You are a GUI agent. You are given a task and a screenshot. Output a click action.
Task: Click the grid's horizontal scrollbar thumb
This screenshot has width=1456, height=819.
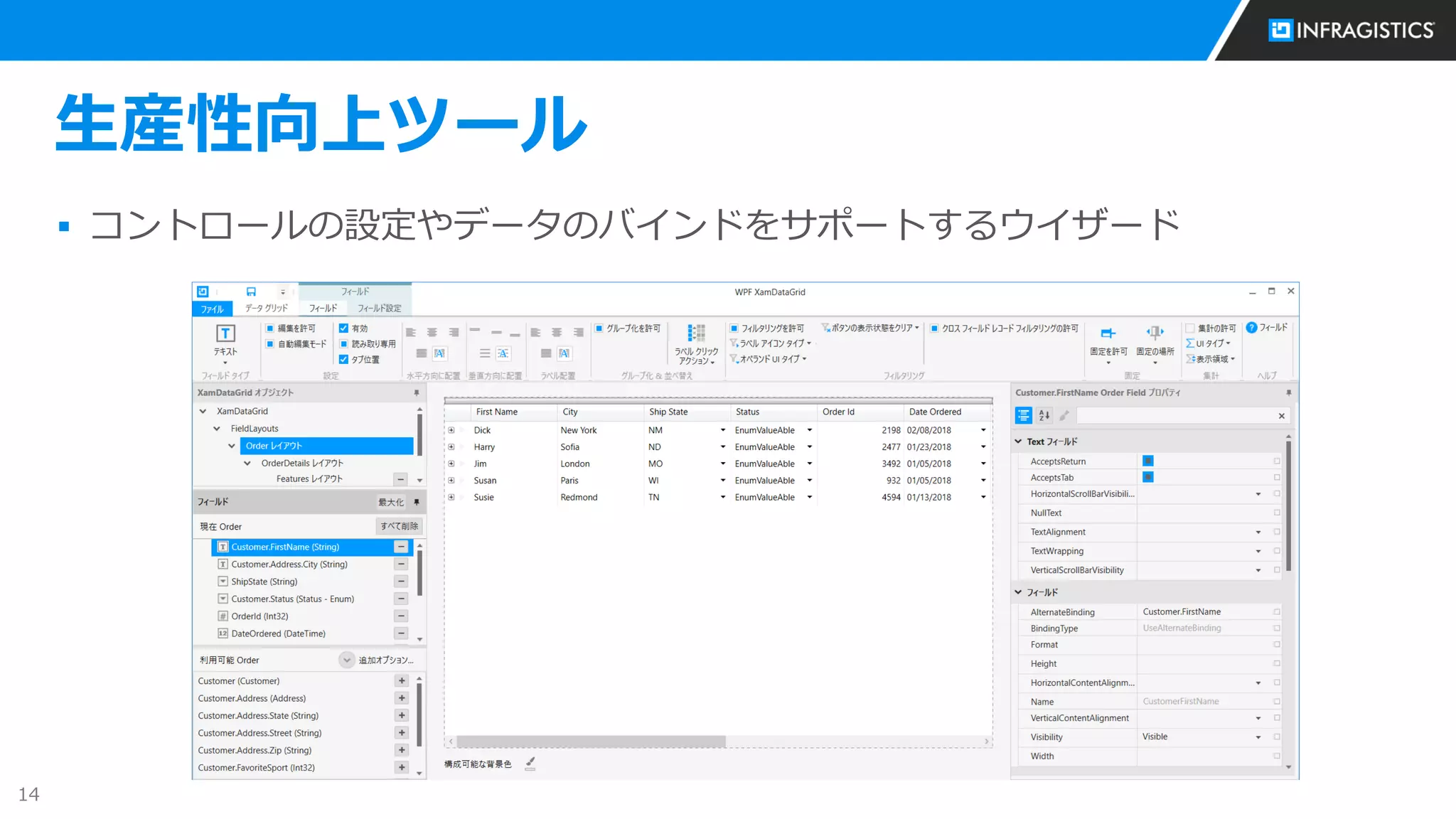point(591,742)
